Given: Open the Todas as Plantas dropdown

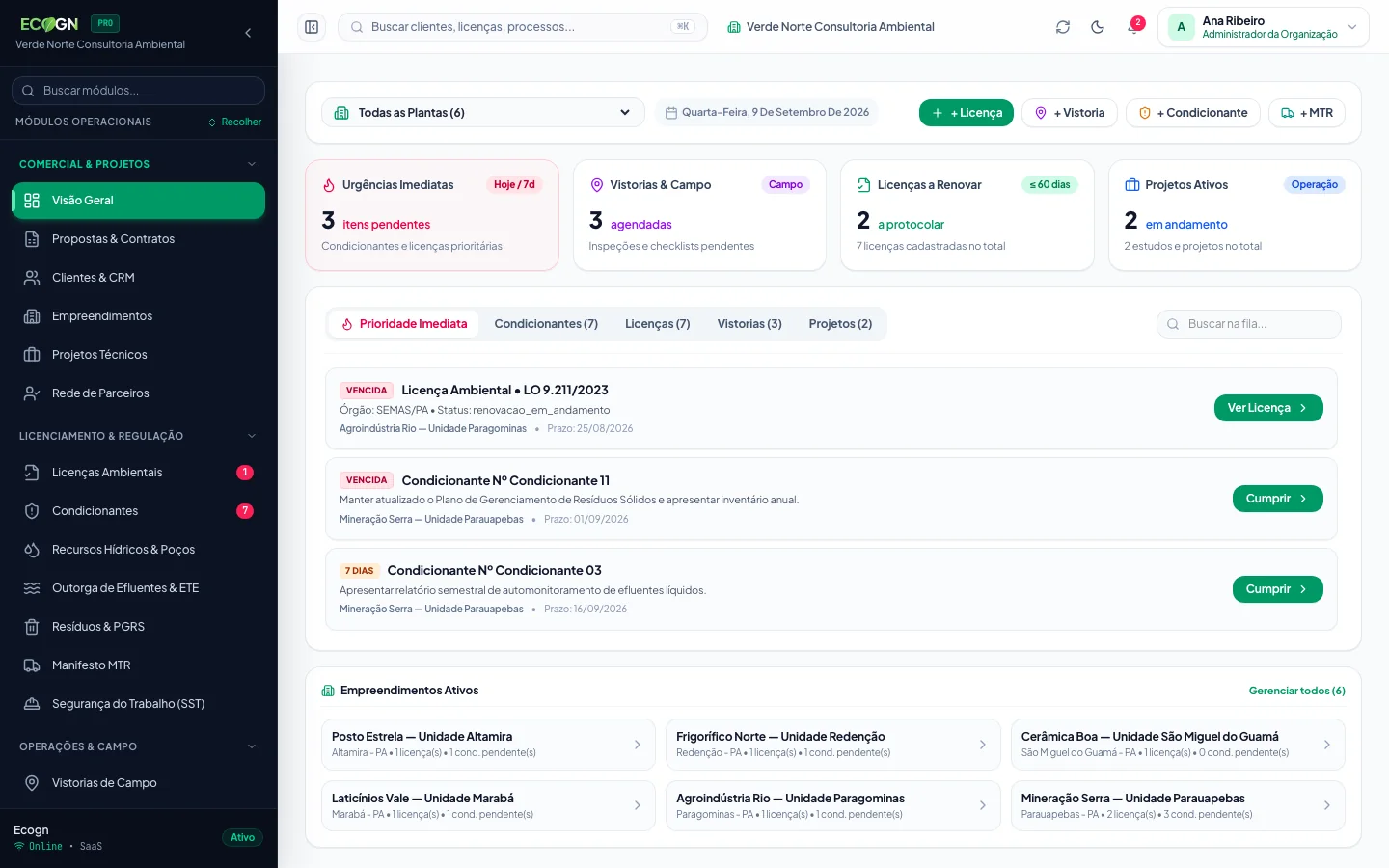Looking at the screenshot, I should tap(483, 113).
